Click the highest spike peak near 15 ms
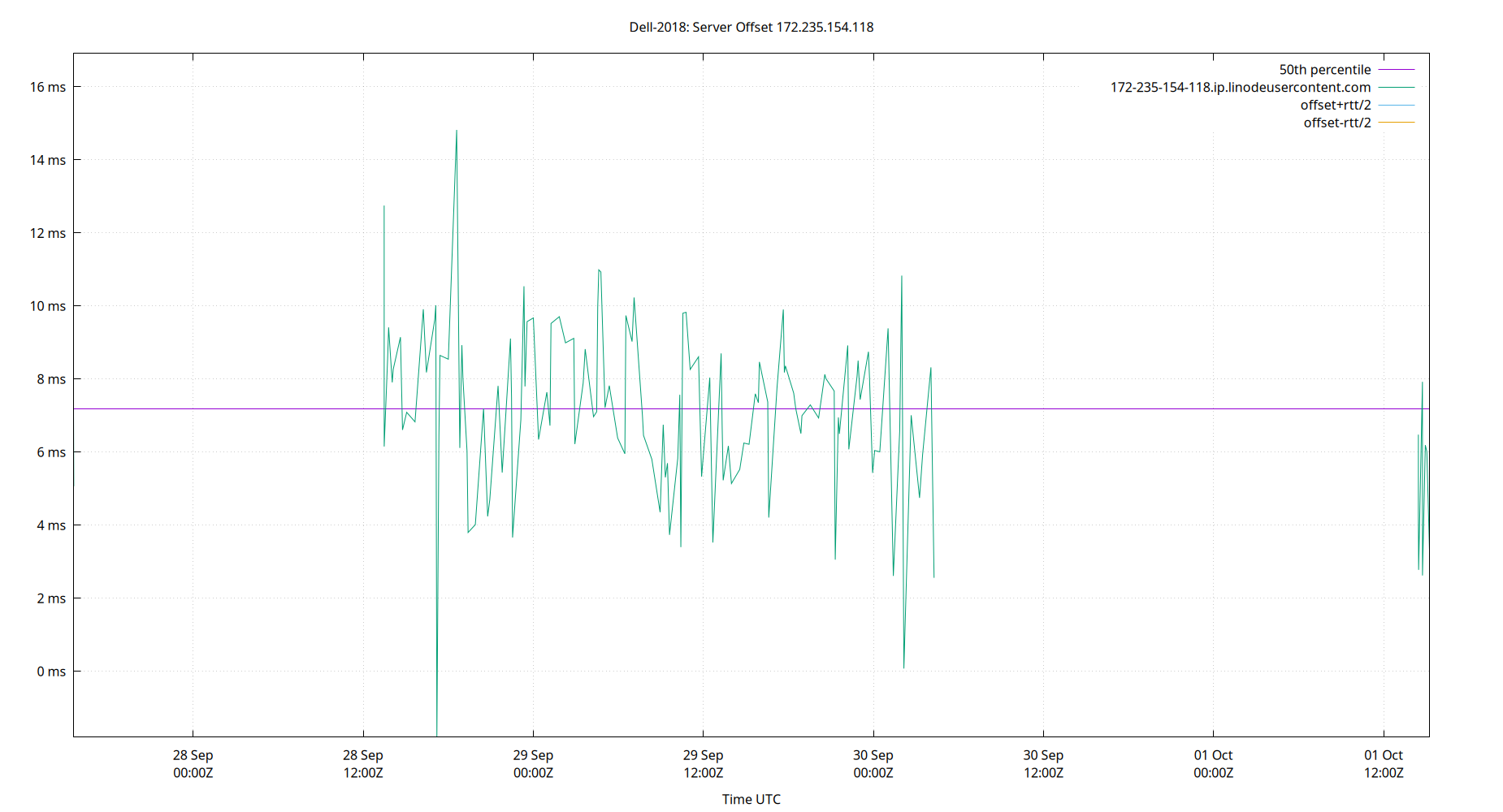This screenshot has height=812, width=1503. click(x=457, y=131)
